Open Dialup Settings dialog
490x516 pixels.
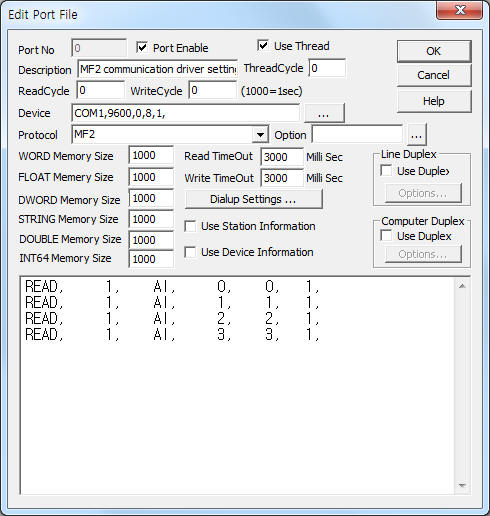(x=253, y=199)
